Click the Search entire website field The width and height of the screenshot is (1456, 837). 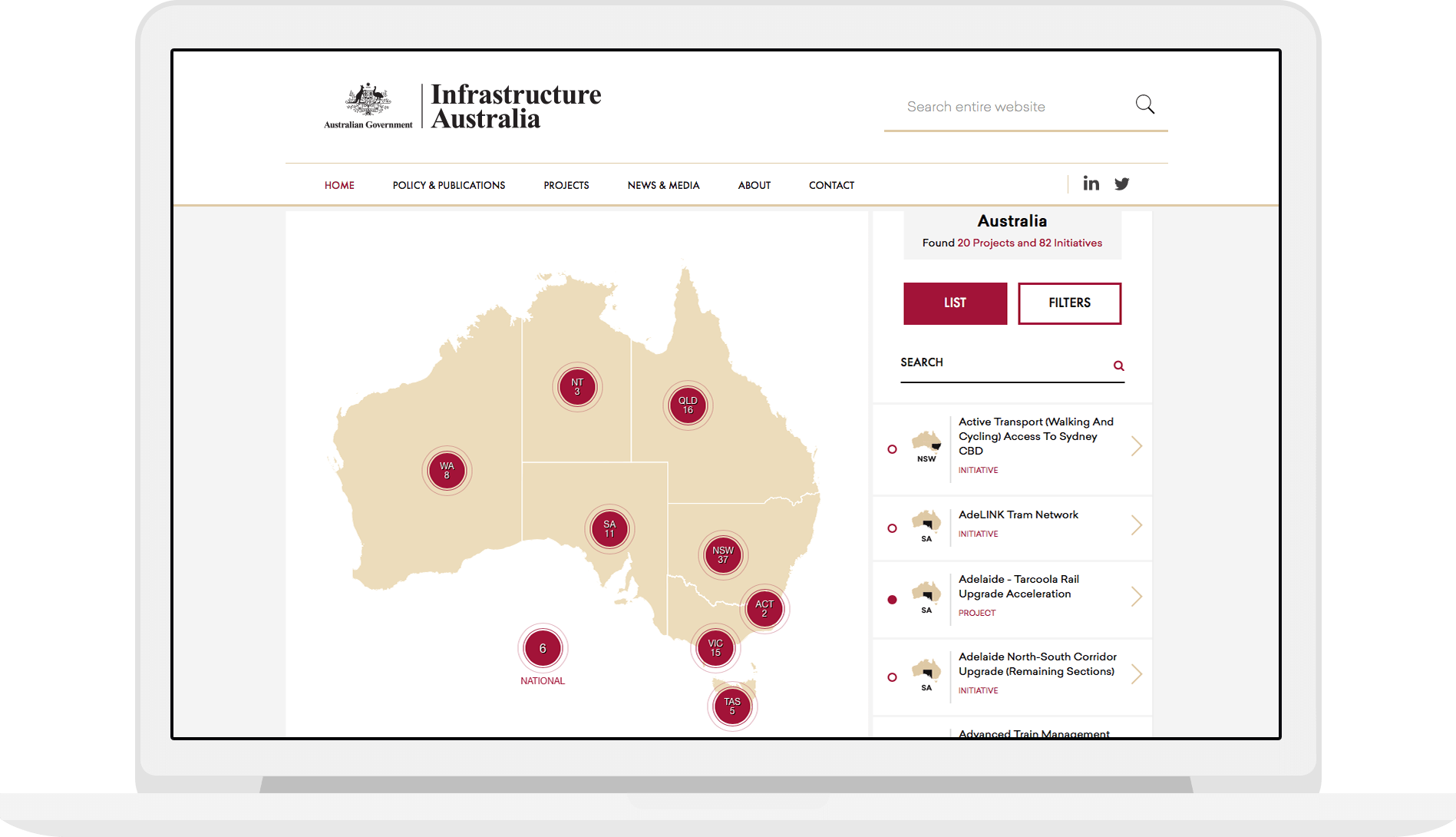[1009, 107]
